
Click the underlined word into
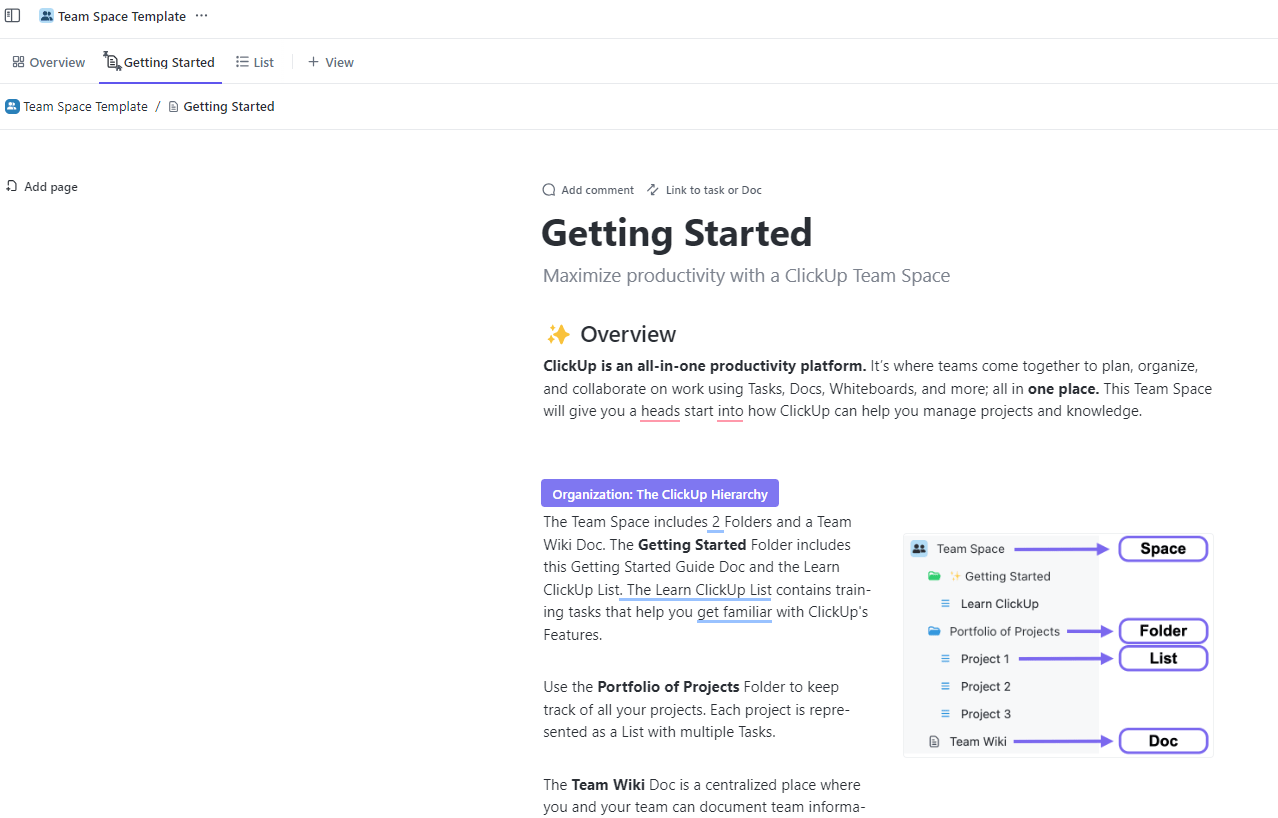pyautogui.click(x=730, y=411)
